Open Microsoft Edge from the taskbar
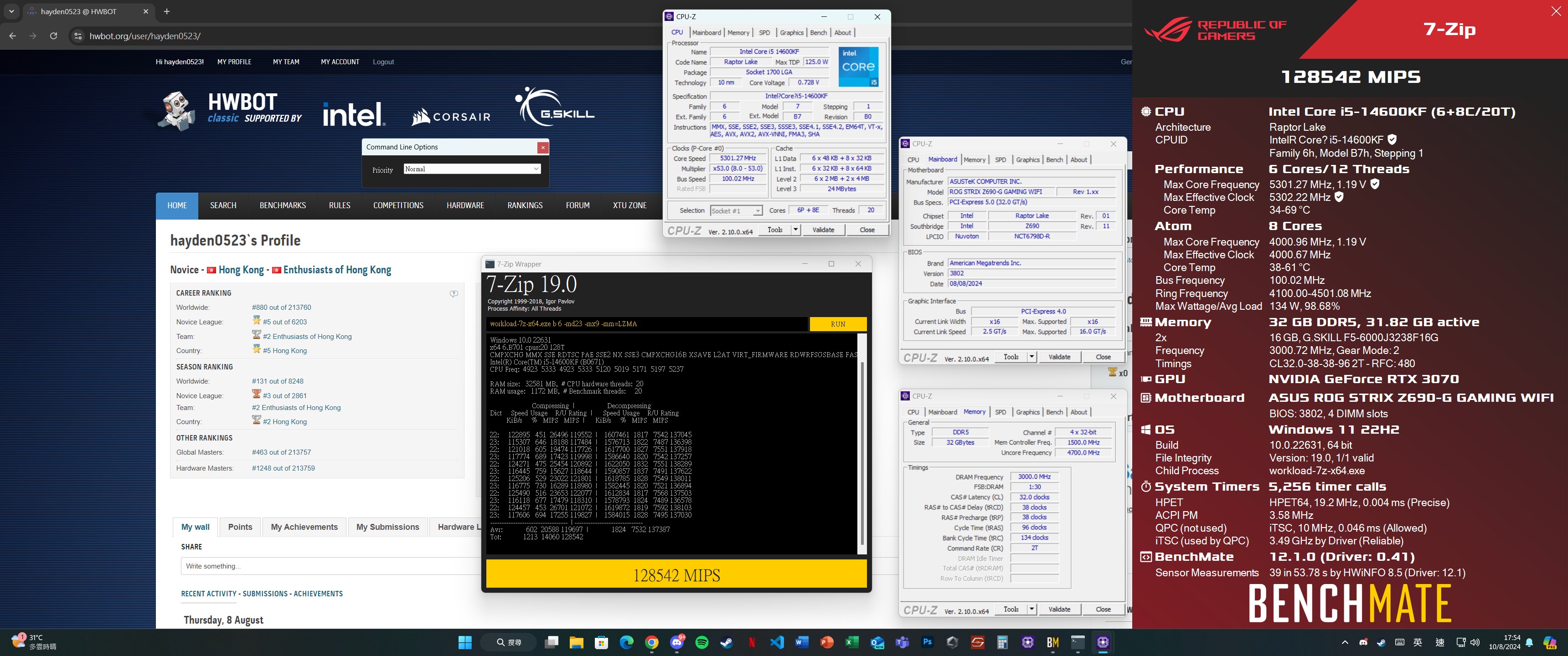 pos(626,642)
